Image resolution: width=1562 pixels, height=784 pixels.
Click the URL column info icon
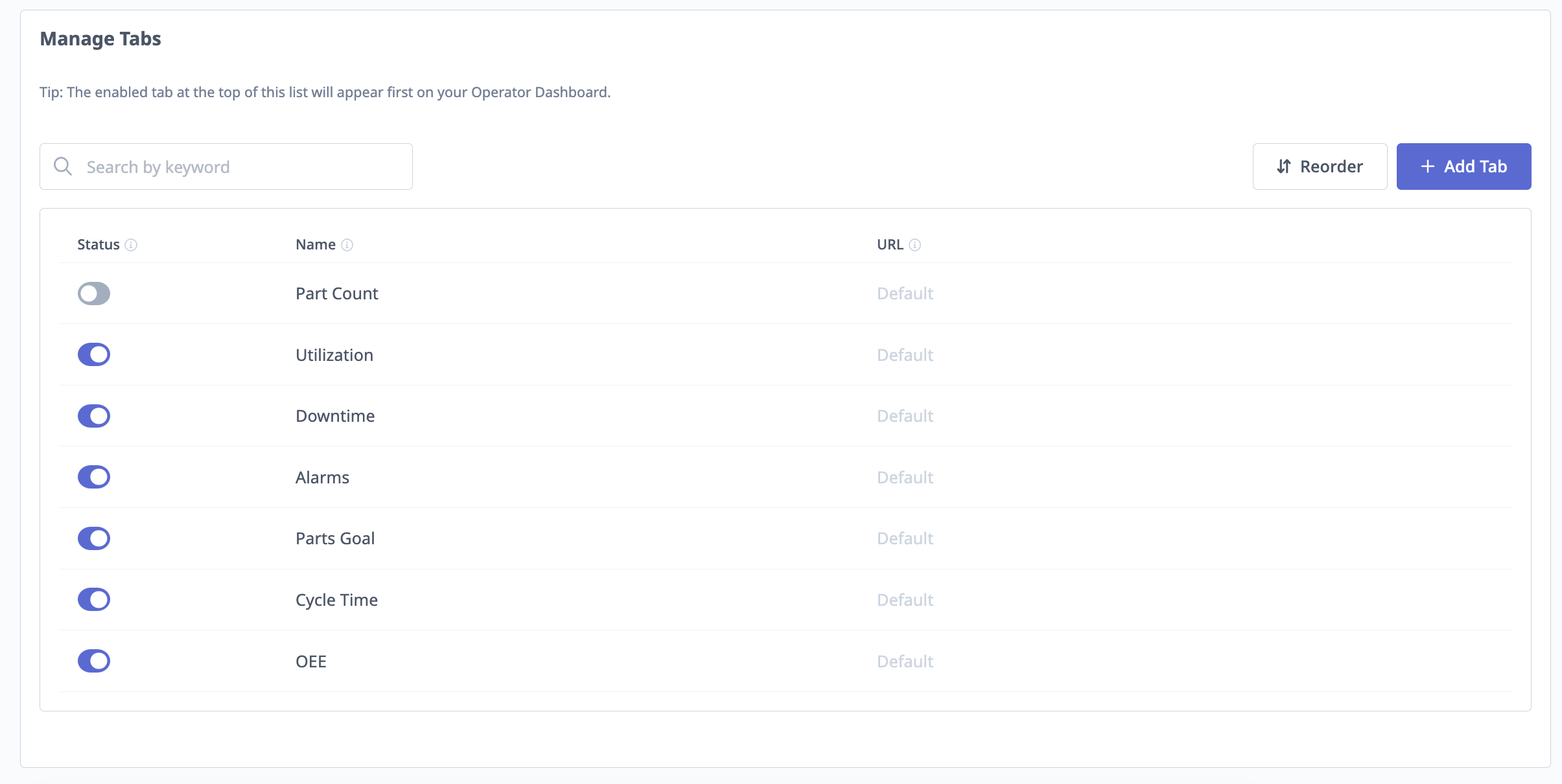[x=915, y=245]
